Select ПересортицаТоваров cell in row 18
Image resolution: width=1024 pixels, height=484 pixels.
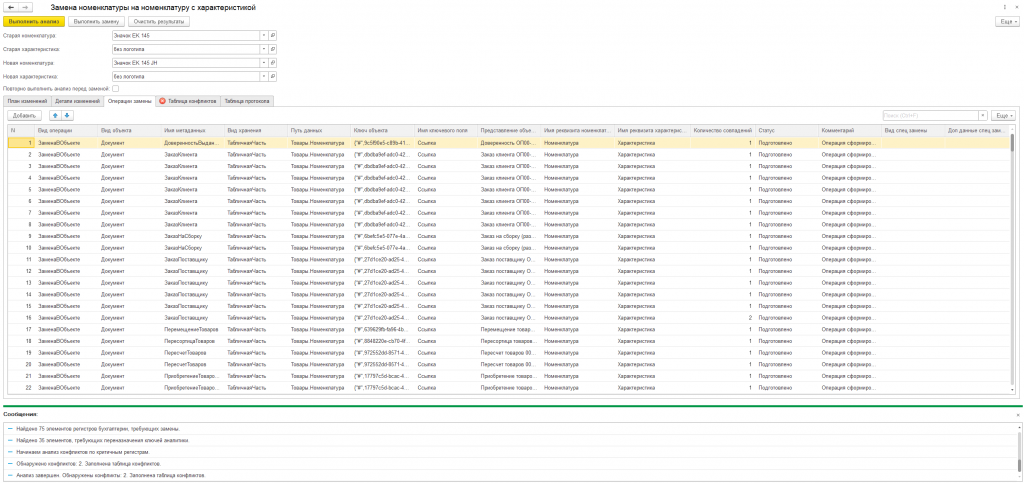click(192, 341)
